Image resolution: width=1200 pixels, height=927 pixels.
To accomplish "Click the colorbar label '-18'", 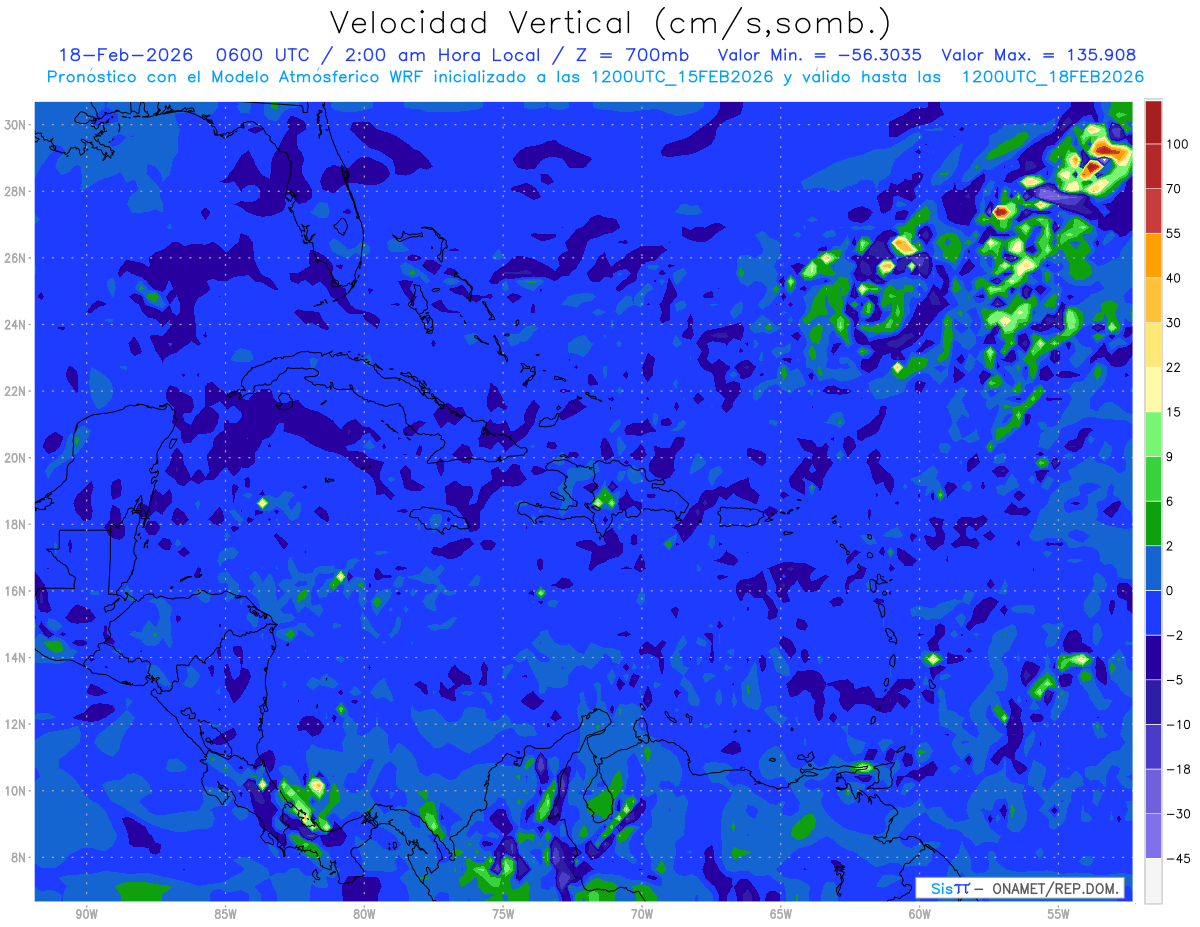I will pos(1177,769).
